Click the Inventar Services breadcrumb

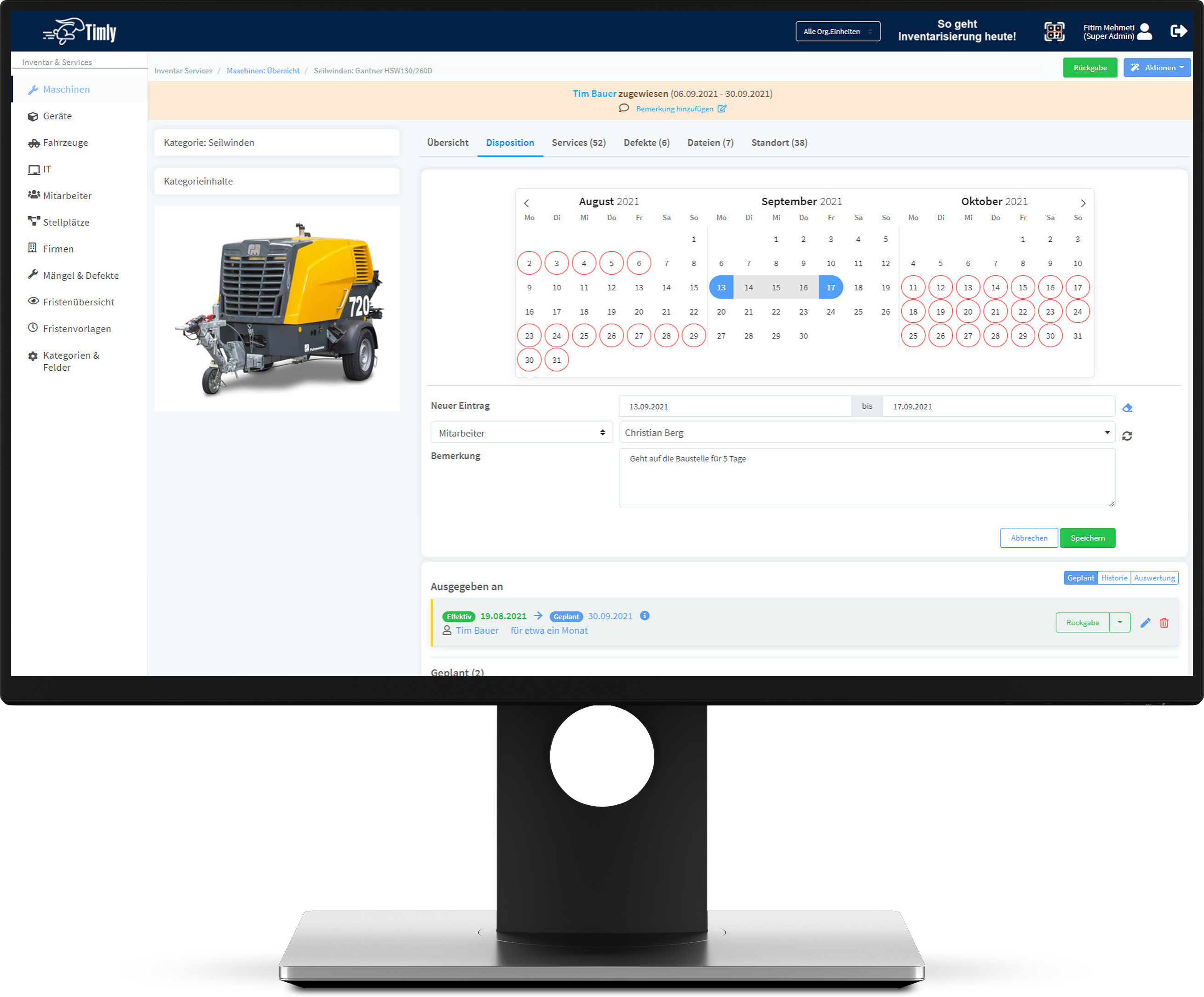[x=184, y=70]
